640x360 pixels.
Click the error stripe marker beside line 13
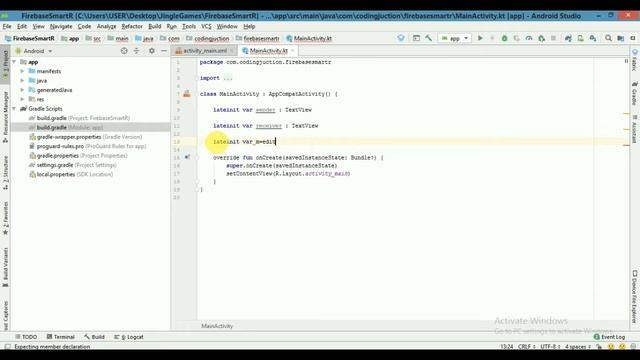tap(627, 144)
